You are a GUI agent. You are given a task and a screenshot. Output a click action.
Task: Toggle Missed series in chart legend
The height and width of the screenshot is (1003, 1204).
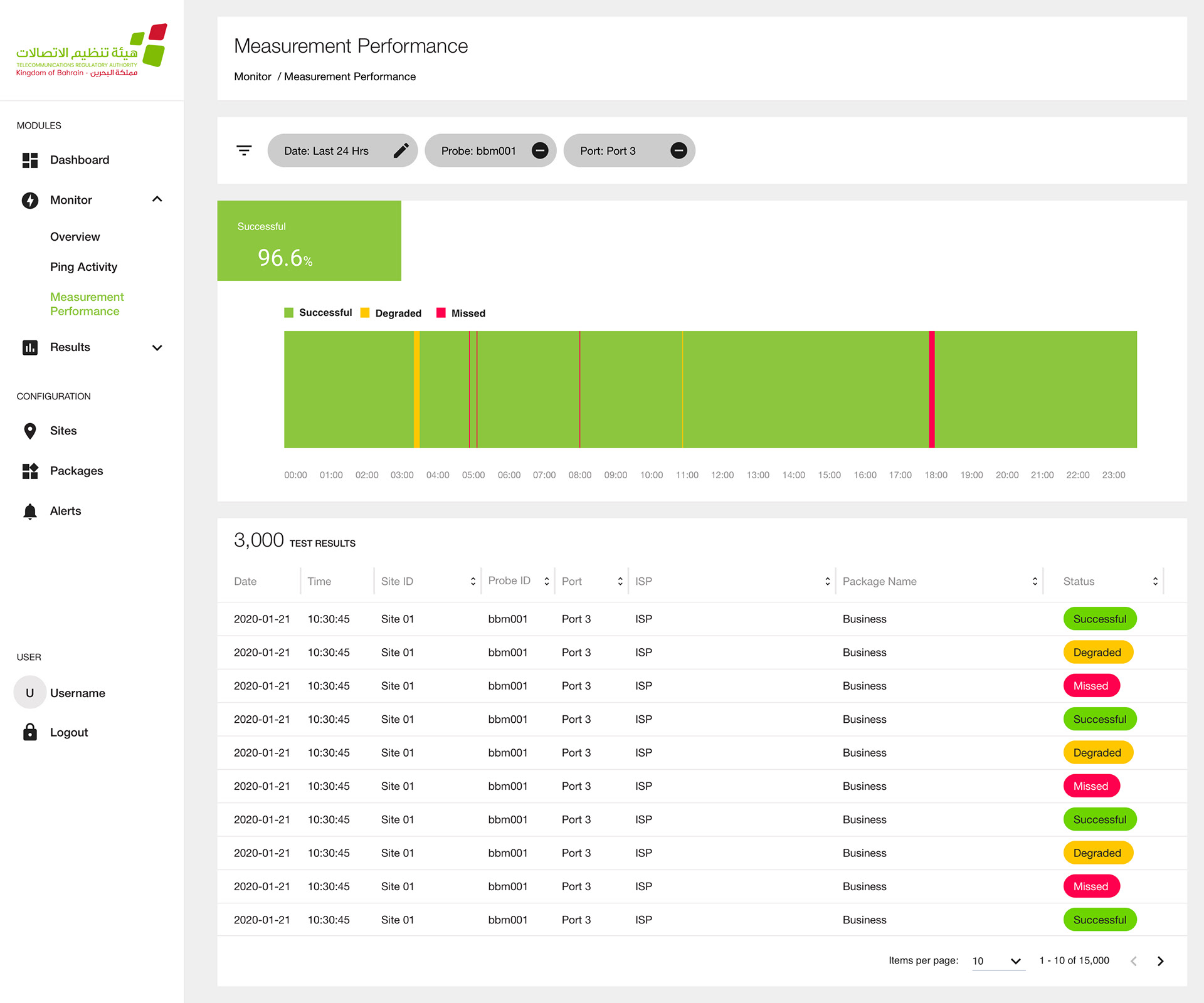461,313
